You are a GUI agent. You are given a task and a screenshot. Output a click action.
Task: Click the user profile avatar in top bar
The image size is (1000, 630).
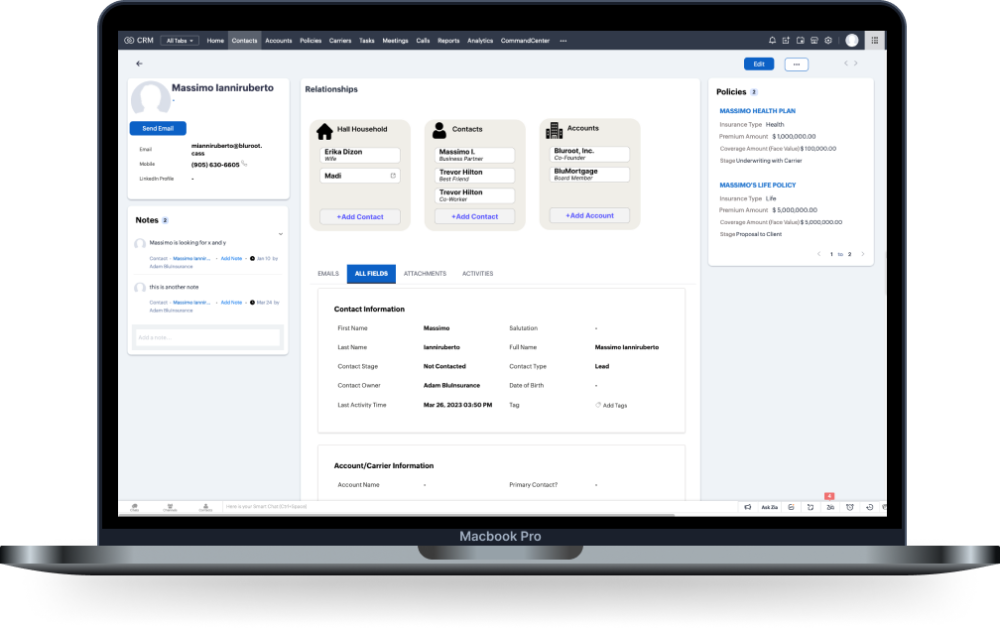(x=852, y=41)
